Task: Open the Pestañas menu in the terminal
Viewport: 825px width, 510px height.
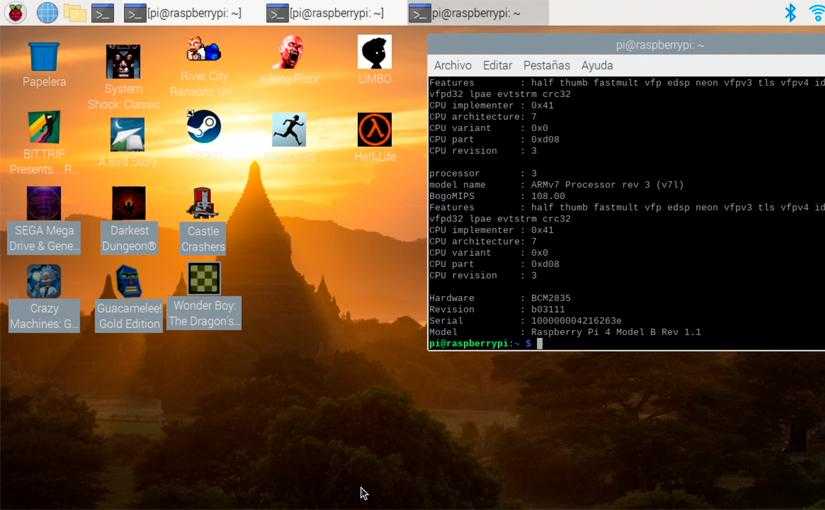Action: 546,66
